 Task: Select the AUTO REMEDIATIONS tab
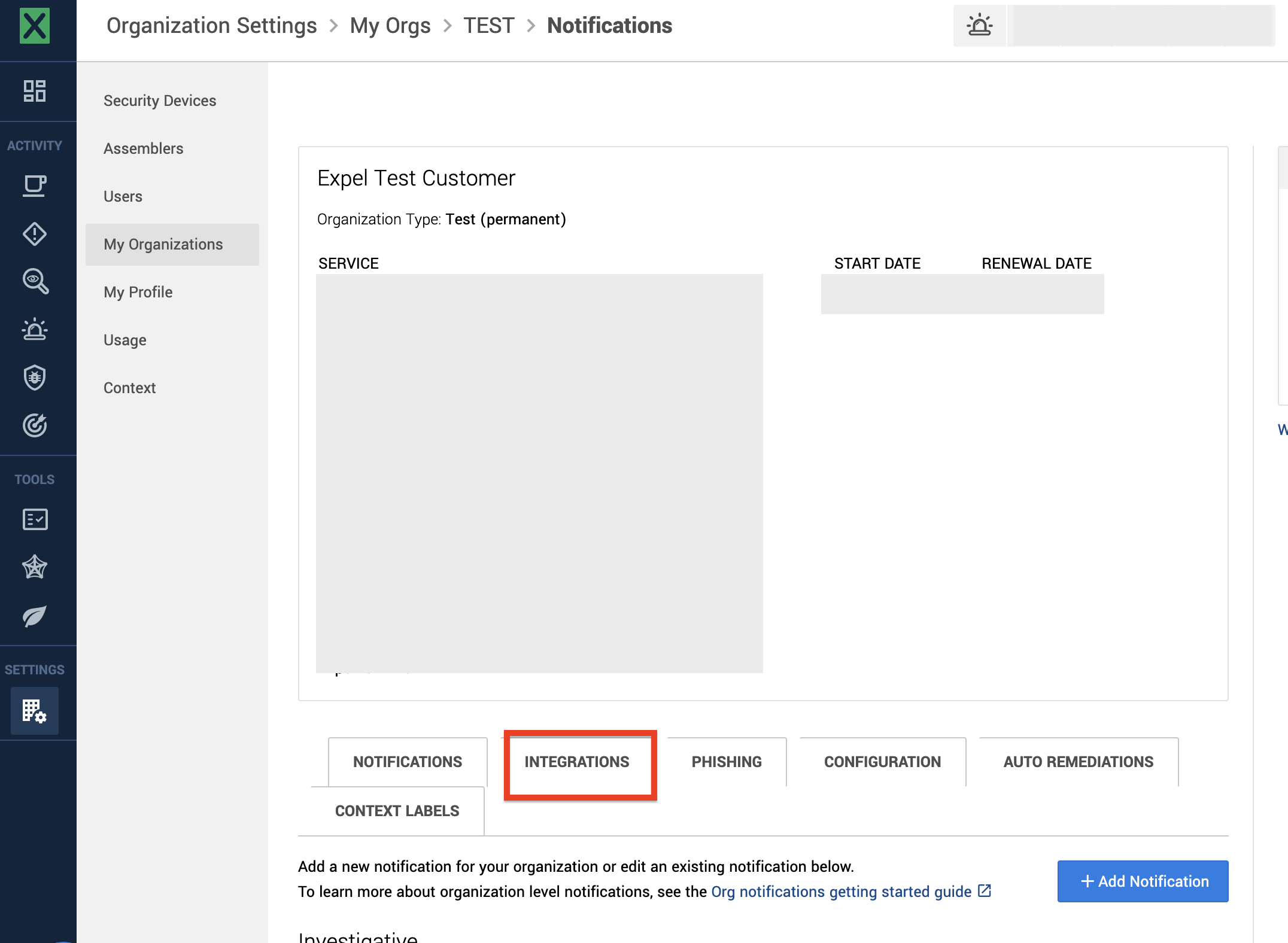[x=1077, y=762]
